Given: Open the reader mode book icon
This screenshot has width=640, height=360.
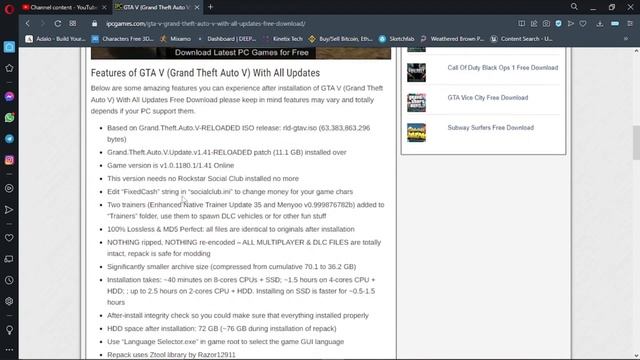Looking at the screenshot, I should click(x=522, y=24).
